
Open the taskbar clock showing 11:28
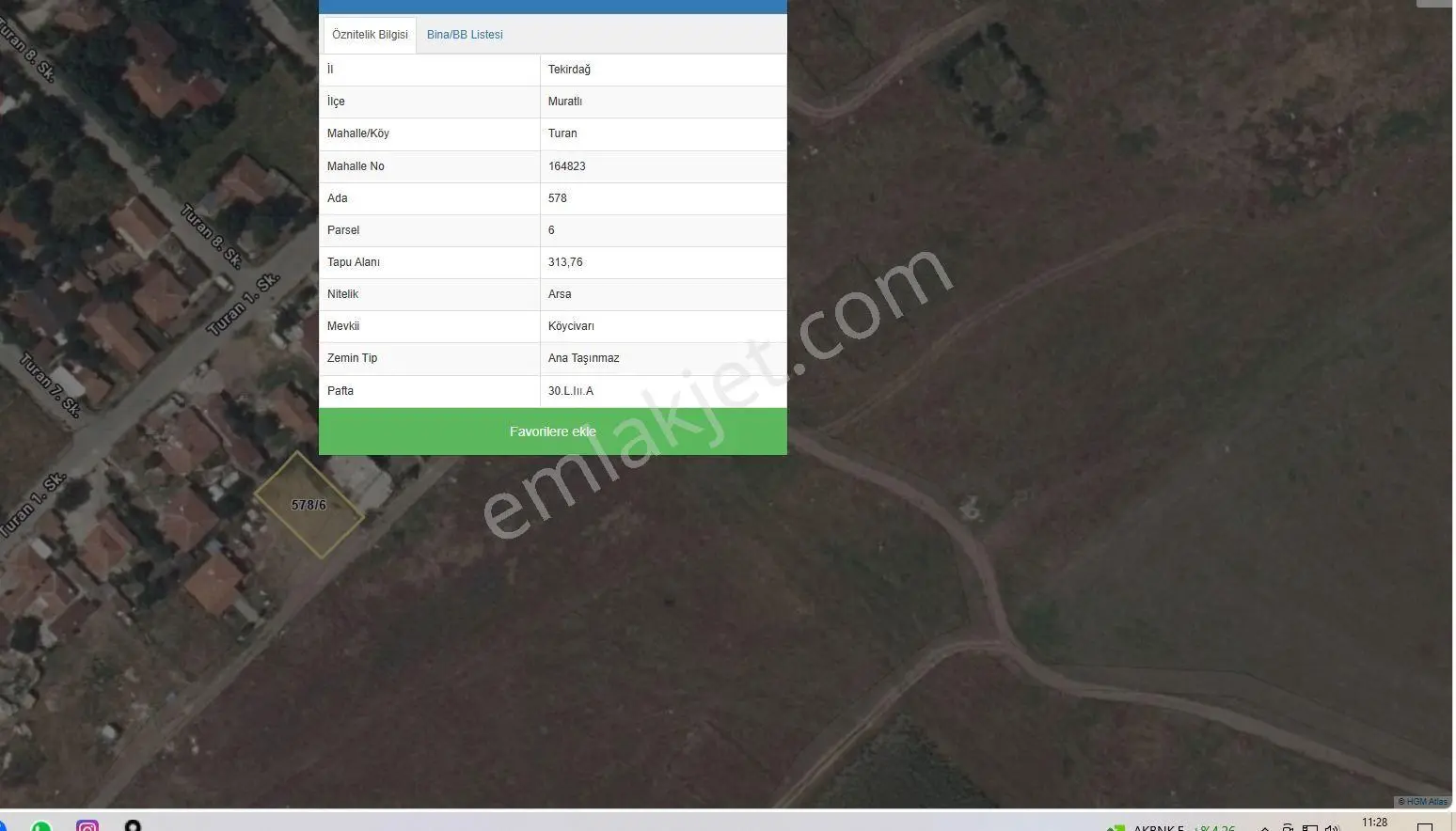(1374, 823)
